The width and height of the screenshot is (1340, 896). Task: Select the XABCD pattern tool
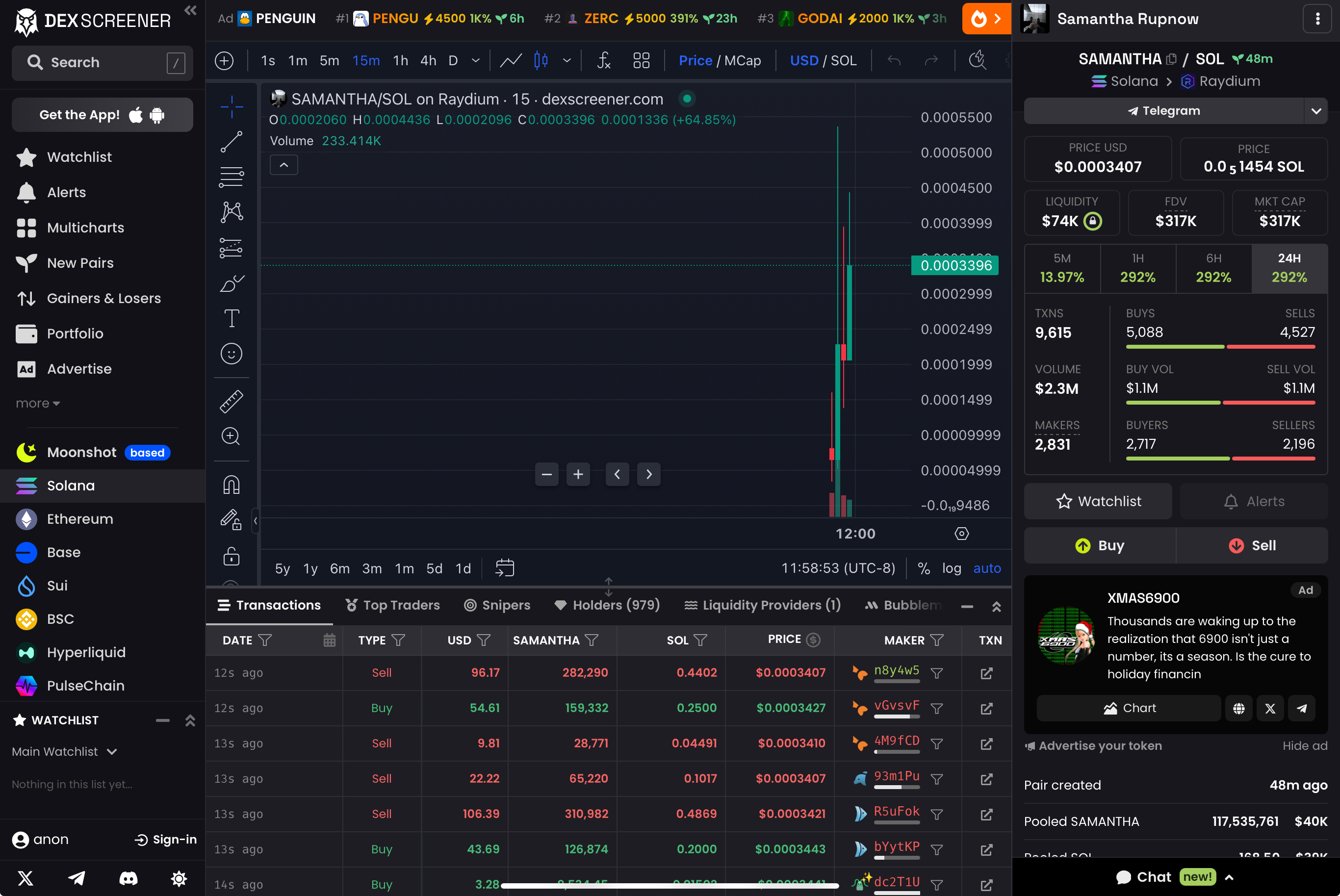point(232,212)
